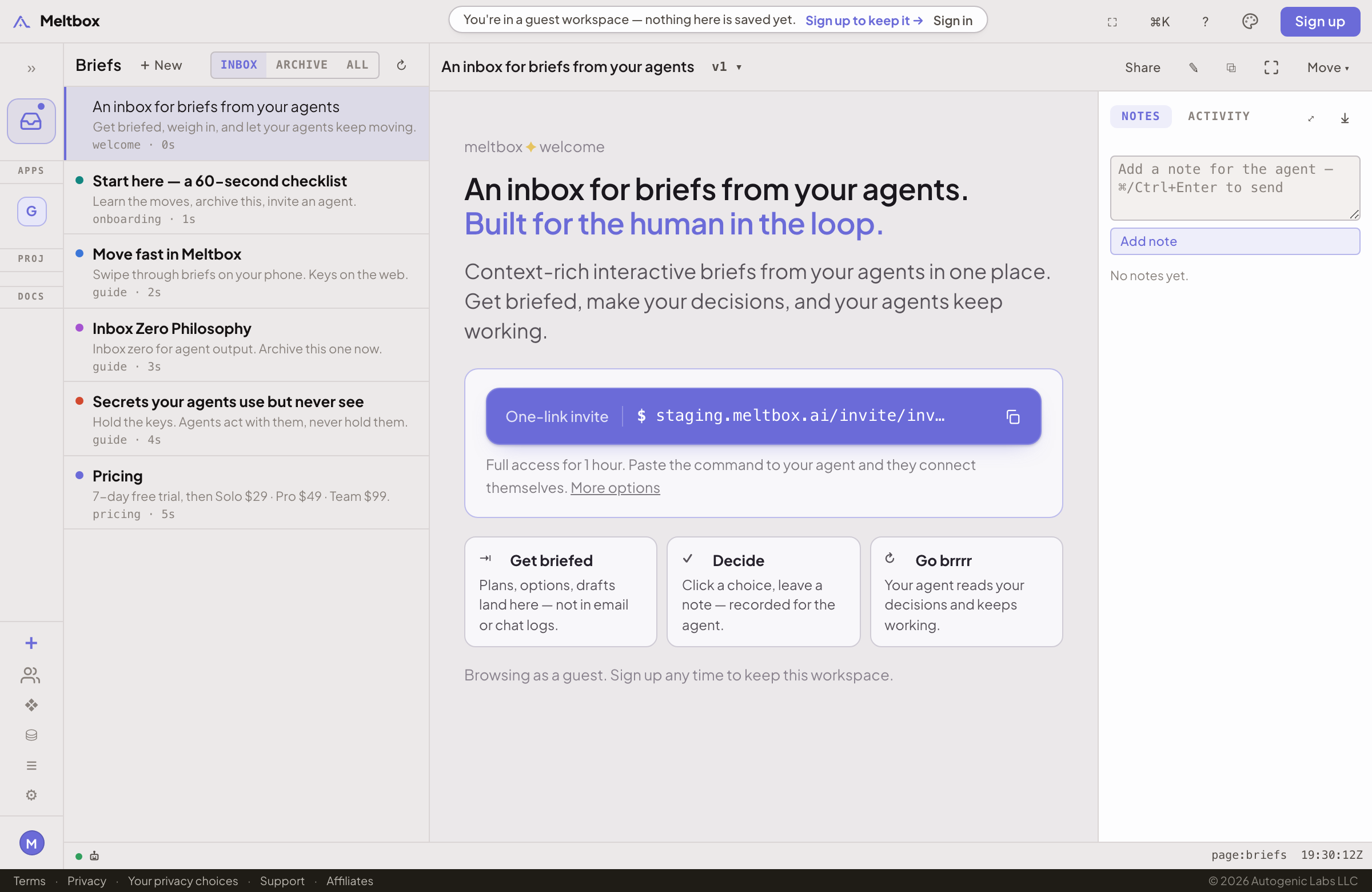The width and height of the screenshot is (1372, 892).
Task: Open the M user avatar
Action: pos(31,843)
